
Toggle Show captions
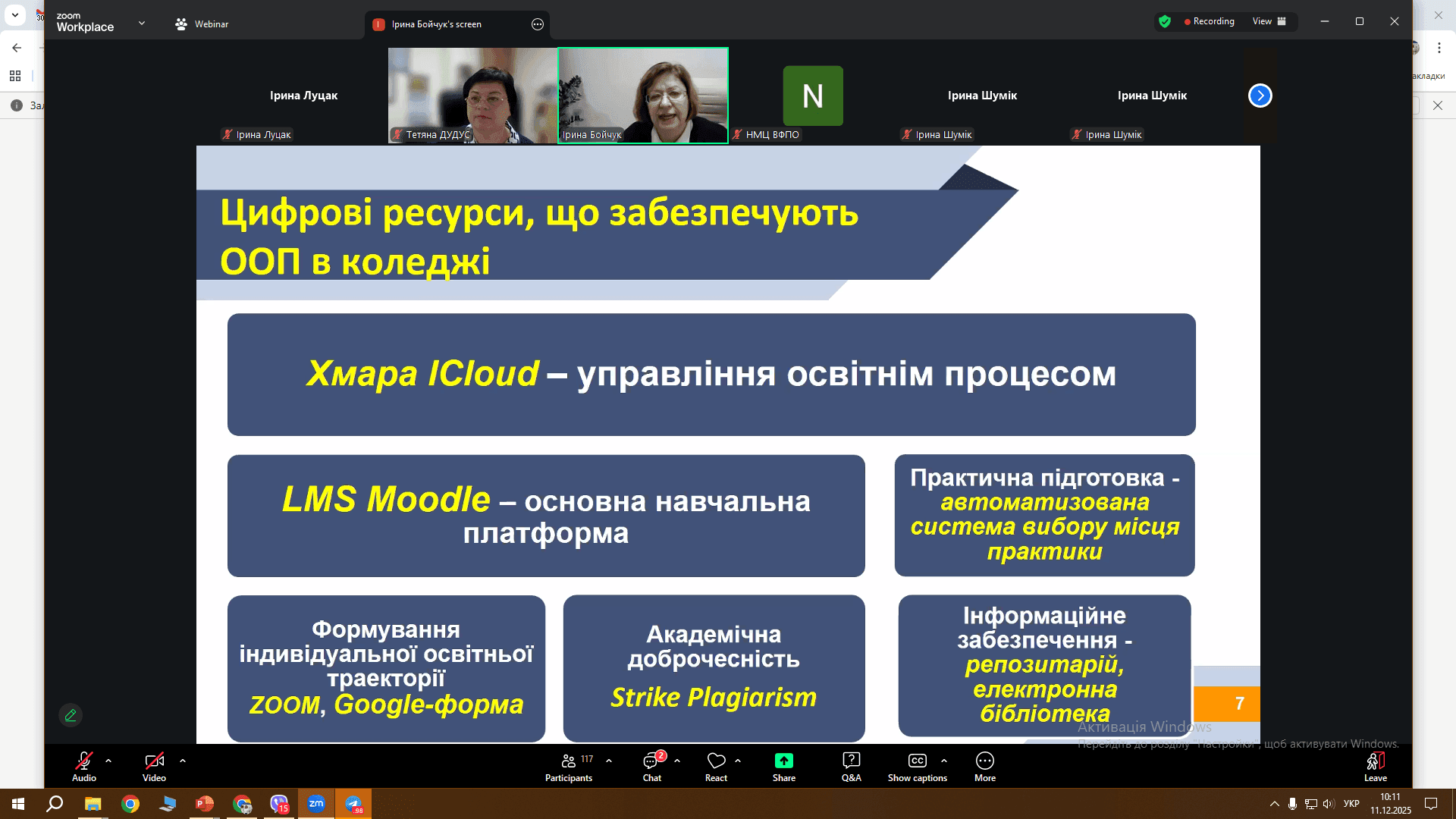tap(918, 766)
